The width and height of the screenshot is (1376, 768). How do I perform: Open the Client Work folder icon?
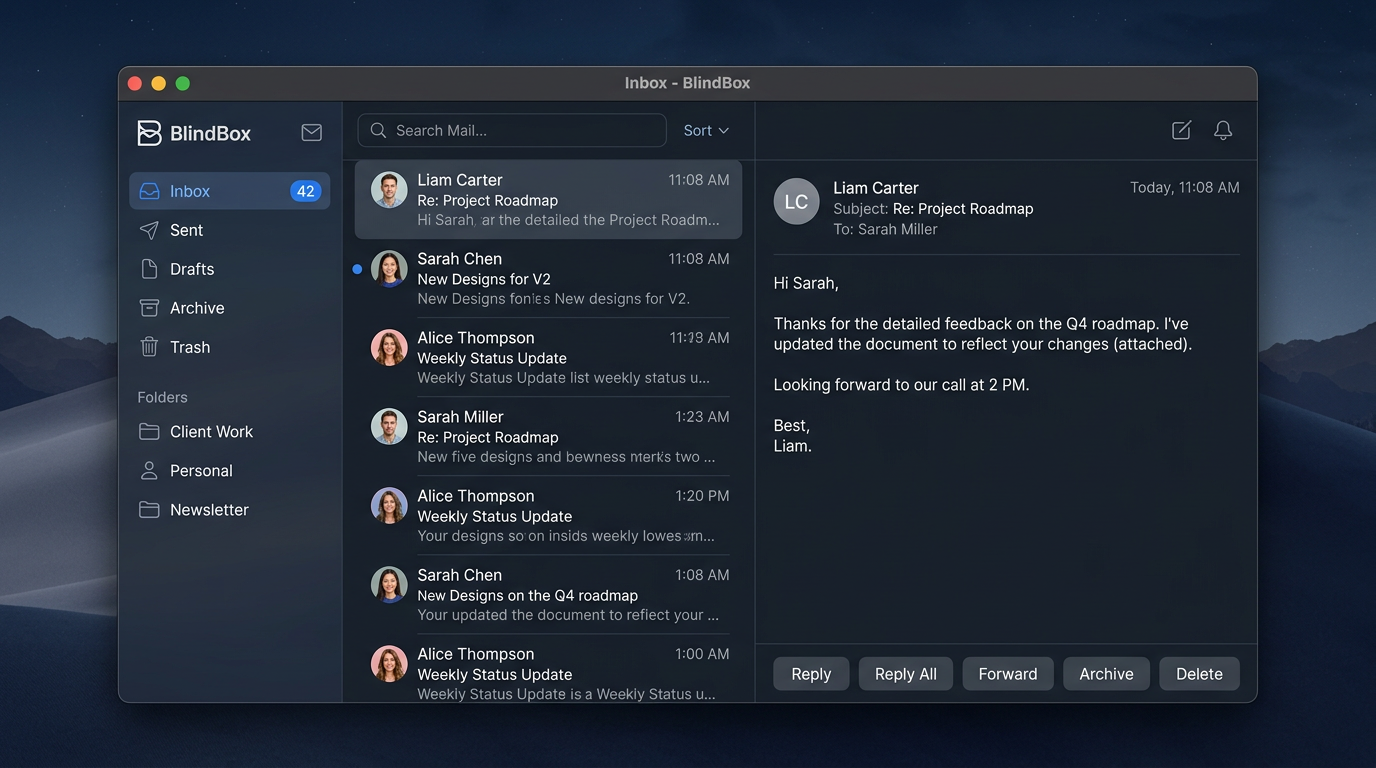148,431
